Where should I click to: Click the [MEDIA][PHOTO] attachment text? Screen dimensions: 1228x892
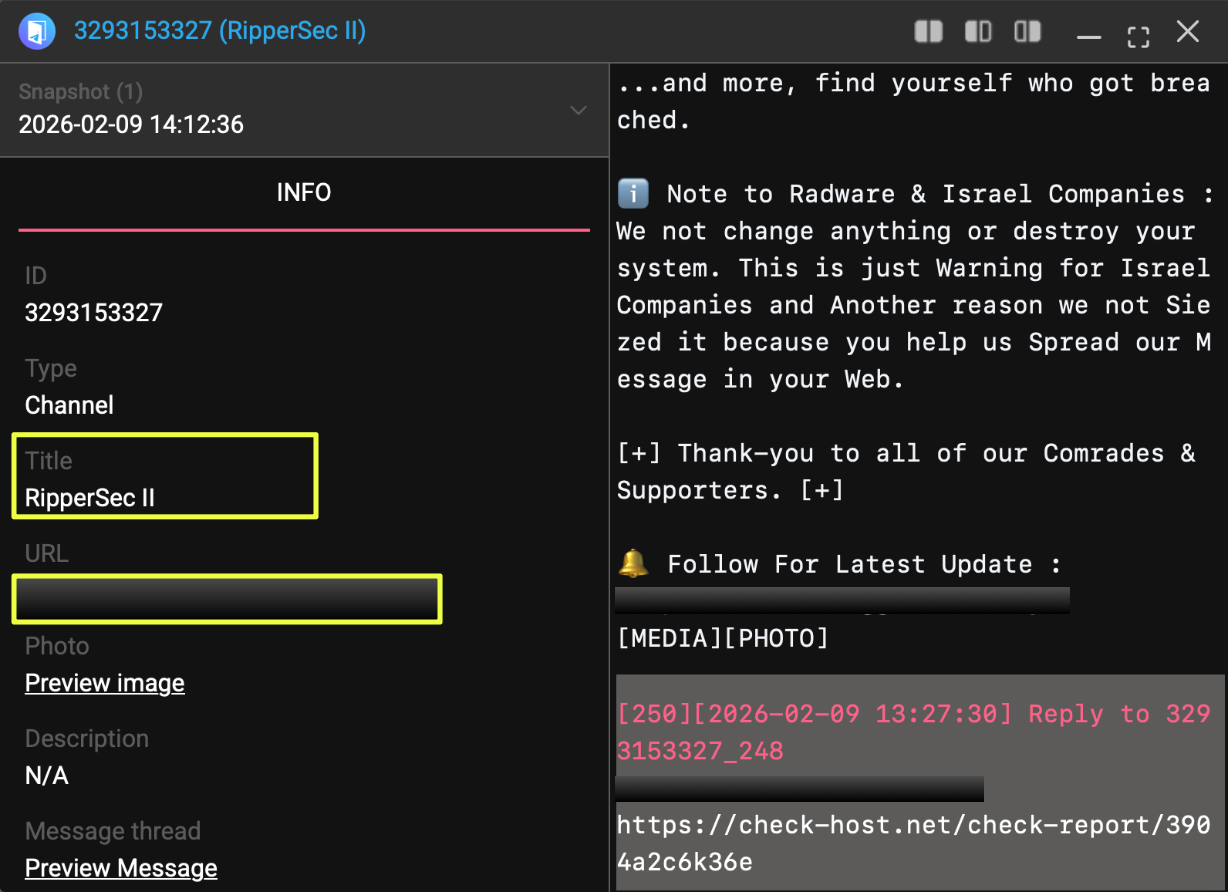coord(723,638)
